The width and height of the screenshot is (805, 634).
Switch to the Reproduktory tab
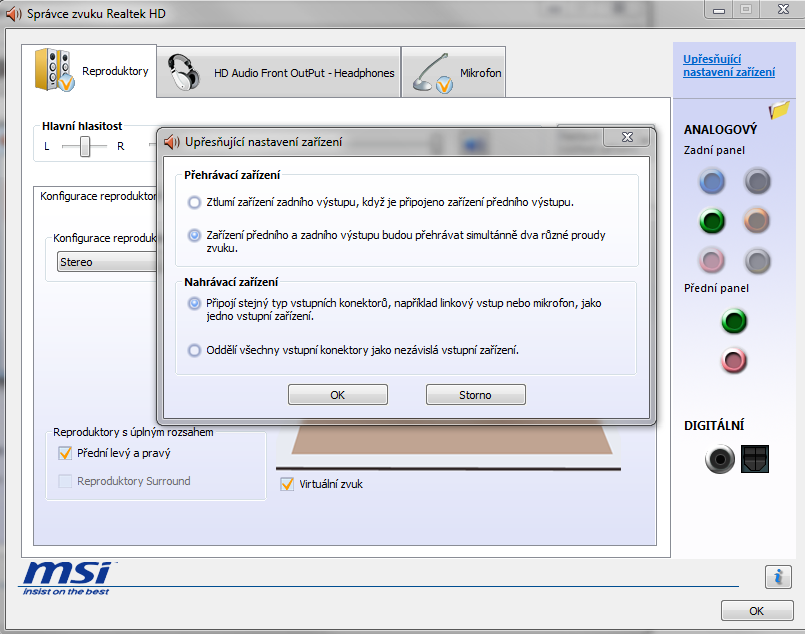coord(89,71)
